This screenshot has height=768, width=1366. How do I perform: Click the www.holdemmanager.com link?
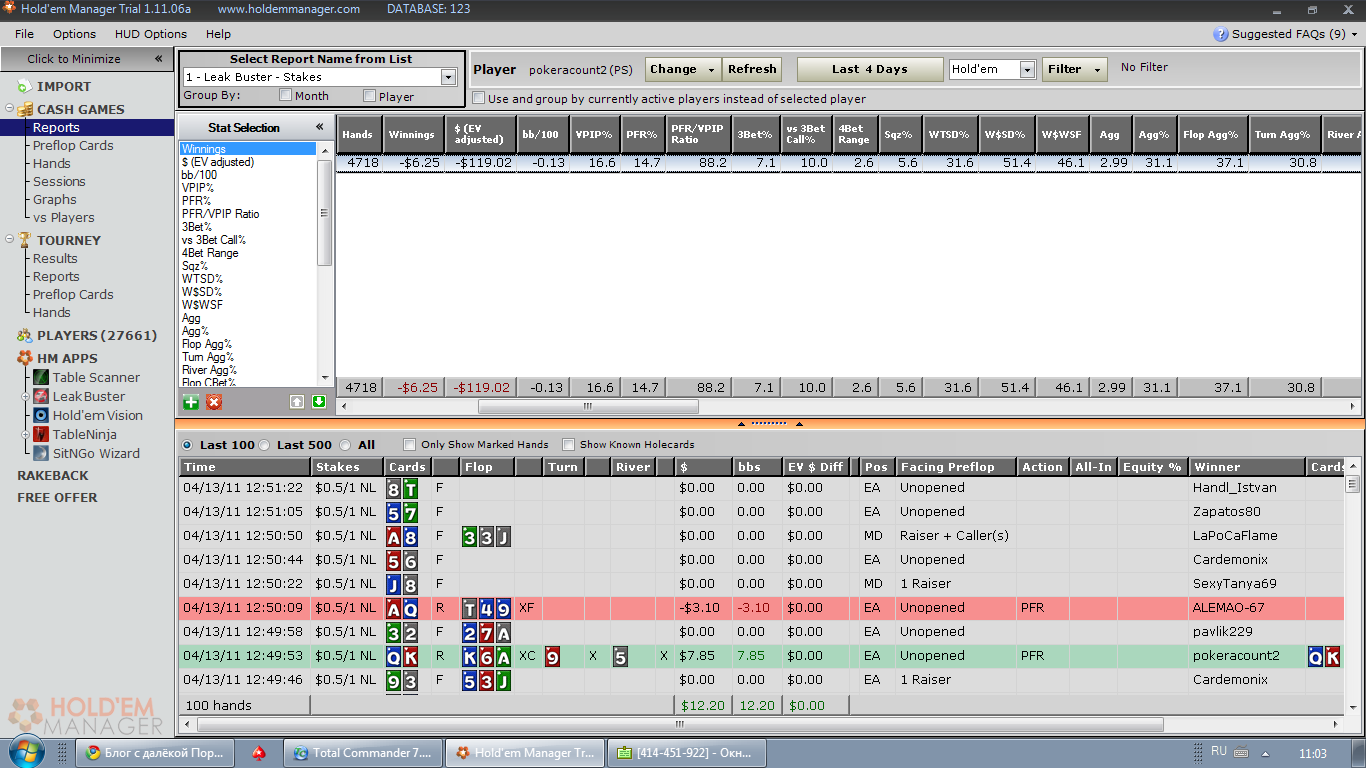point(289,9)
